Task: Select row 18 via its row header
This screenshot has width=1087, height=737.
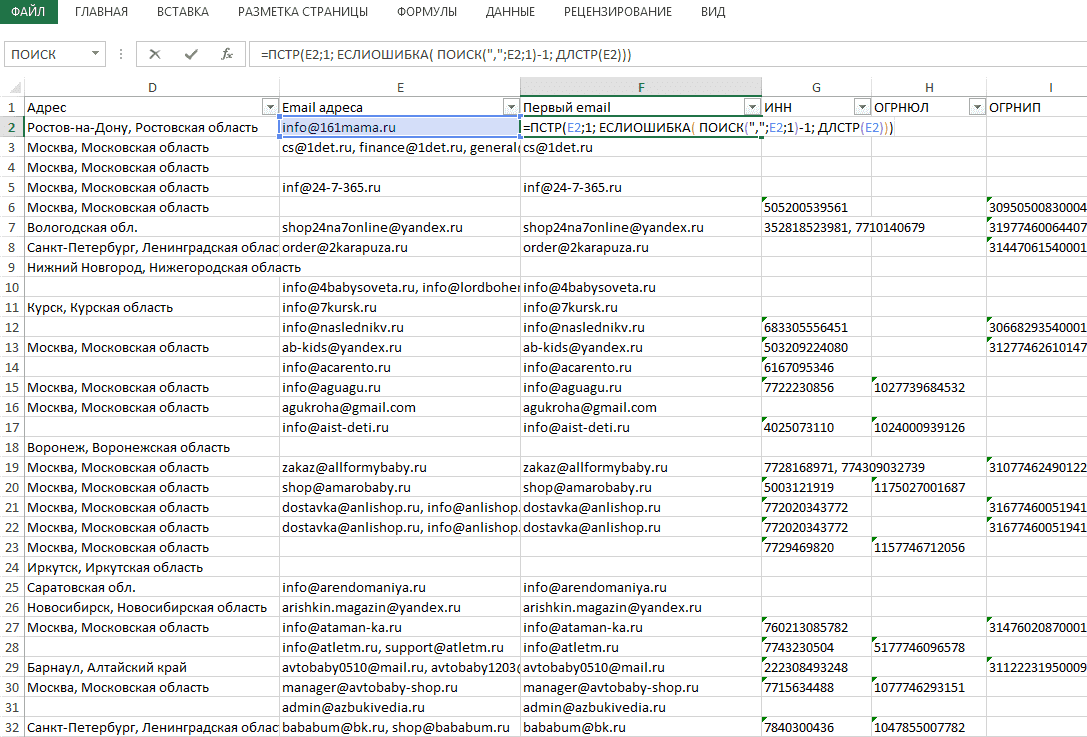Action: [x=12, y=448]
